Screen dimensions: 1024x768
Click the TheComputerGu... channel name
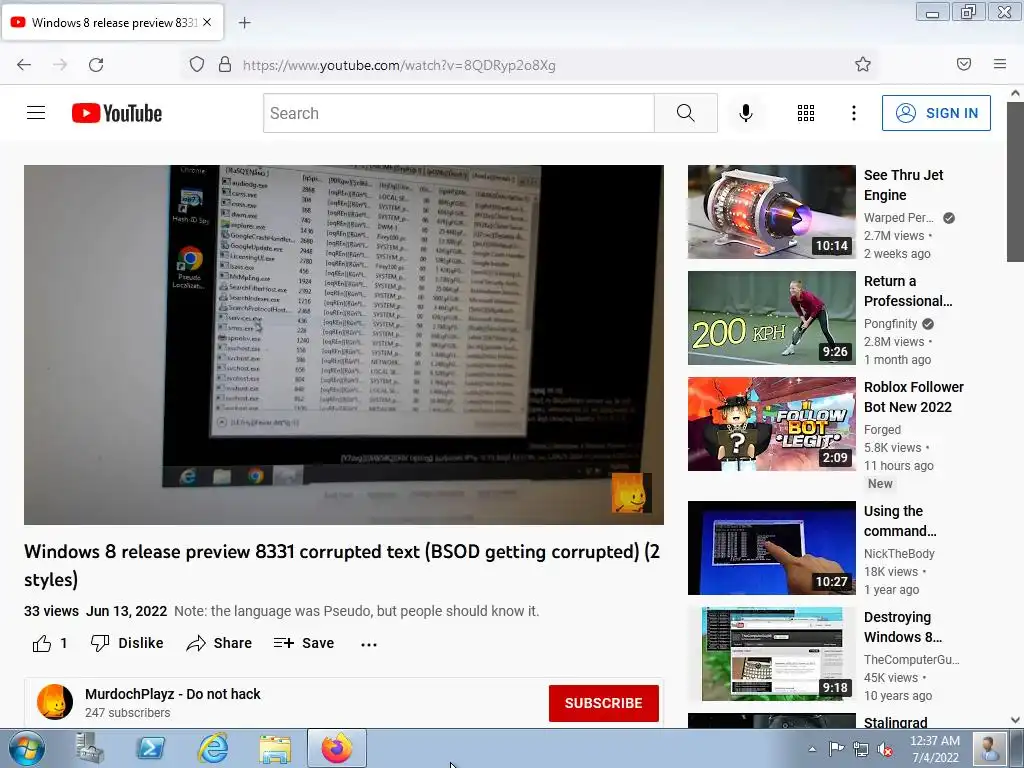912,659
